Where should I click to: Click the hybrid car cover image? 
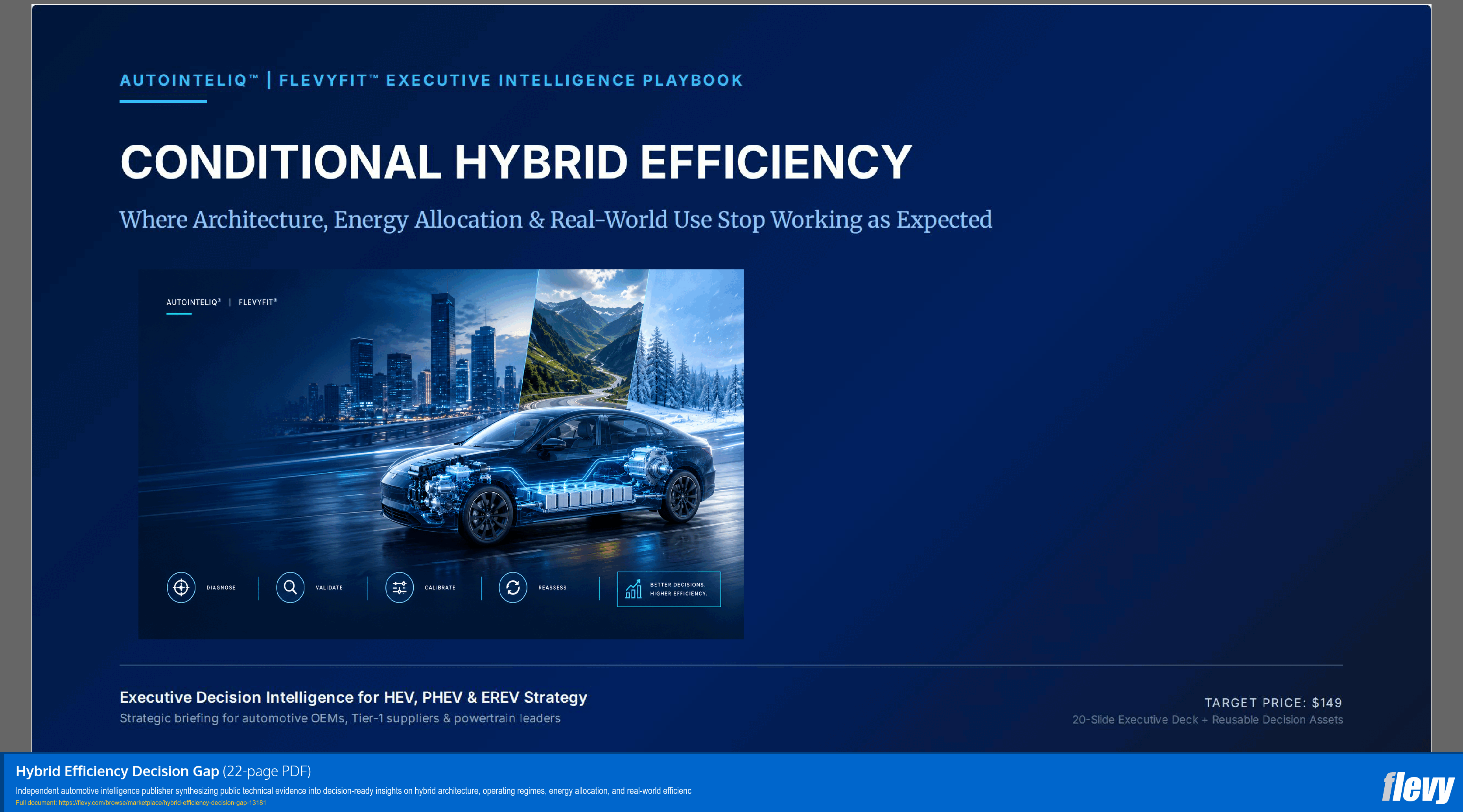tap(441, 454)
